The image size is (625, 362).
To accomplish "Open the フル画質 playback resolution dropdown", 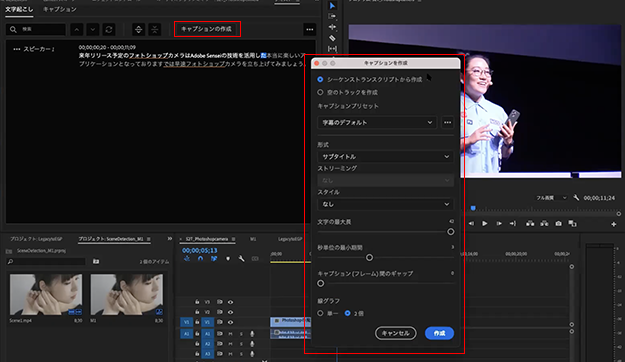I will [551, 198].
